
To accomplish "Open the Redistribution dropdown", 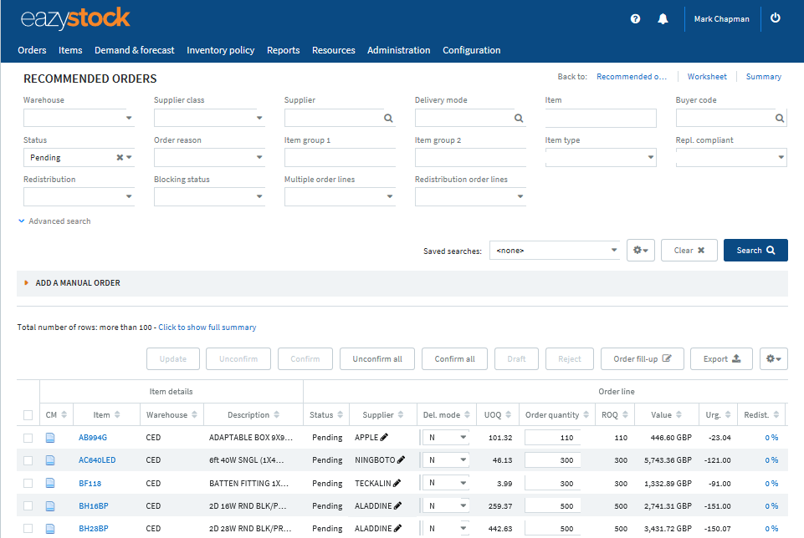I will [x=78, y=196].
